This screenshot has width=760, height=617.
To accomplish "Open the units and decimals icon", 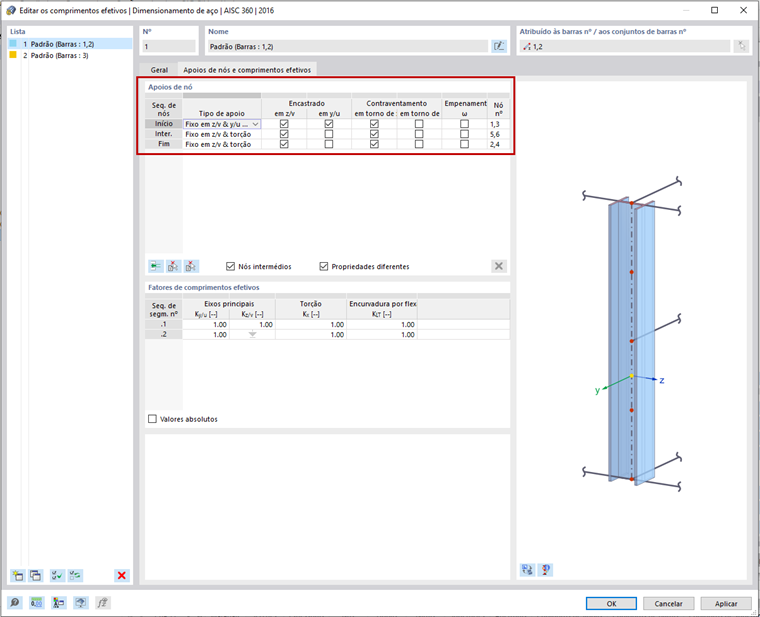I will click(x=36, y=602).
